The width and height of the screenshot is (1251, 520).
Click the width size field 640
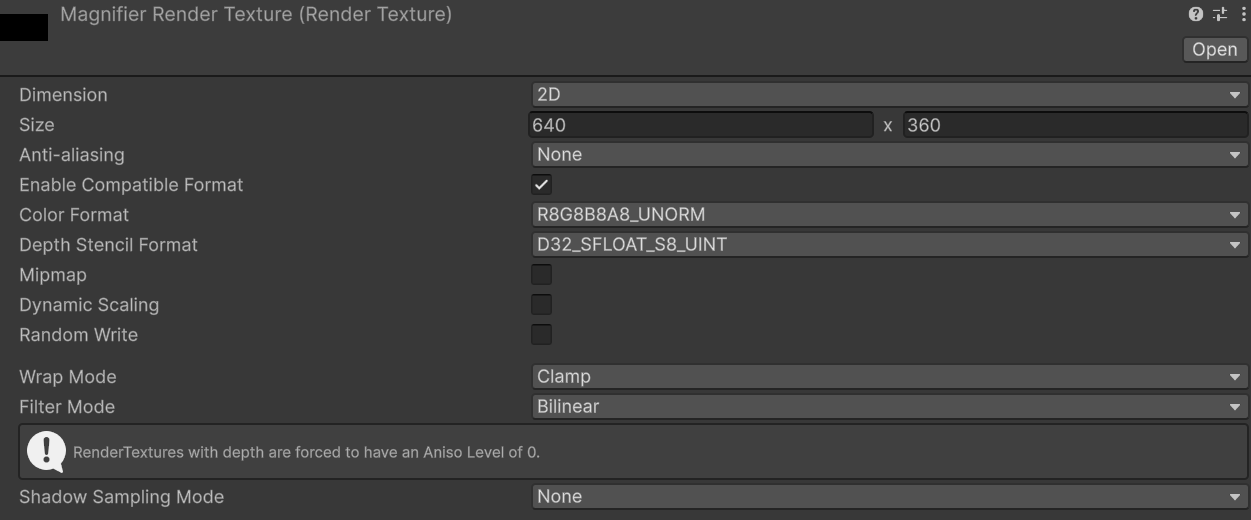click(x=701, y=125)
